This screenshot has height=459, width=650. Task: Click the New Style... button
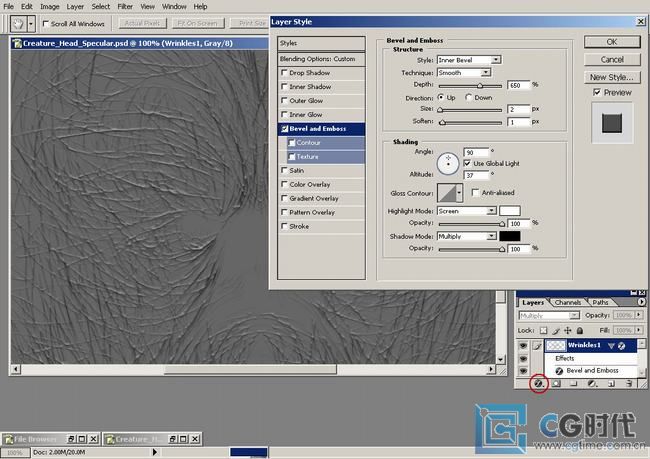(612, 77)
